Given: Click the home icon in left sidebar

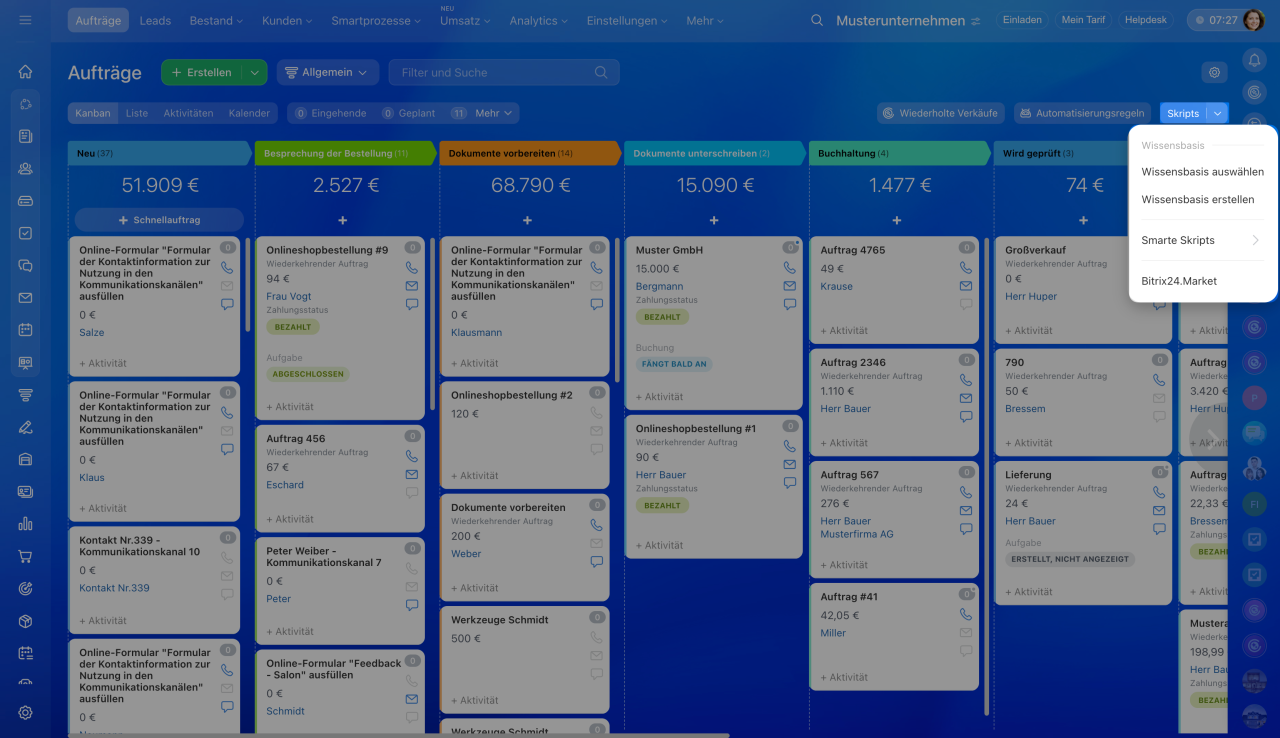Looking at the screenshot, I should coord(25,72).
